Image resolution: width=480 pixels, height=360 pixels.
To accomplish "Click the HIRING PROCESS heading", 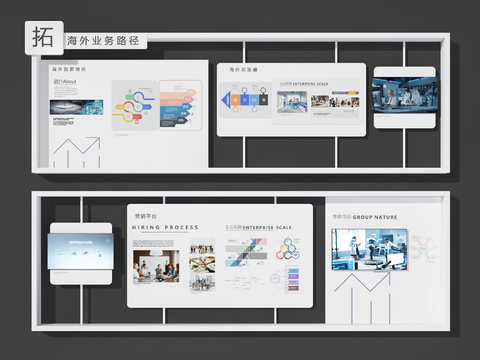I will pyautogui.click(x=165, y=227).
